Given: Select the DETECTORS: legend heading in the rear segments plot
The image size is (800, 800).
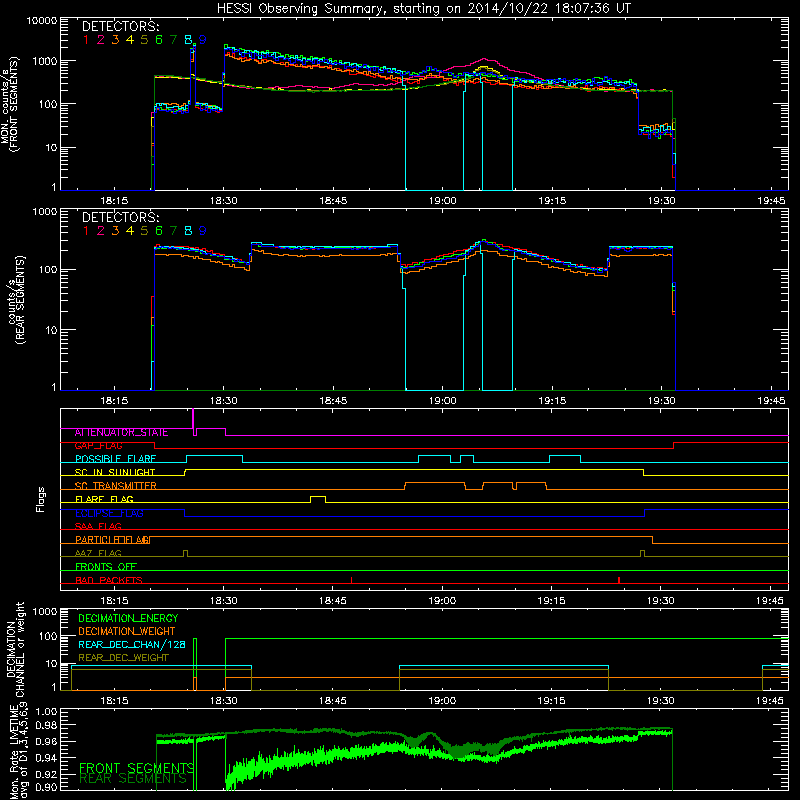Looking at the screenshot, I should pyautogui.click(x=120, y=218).
